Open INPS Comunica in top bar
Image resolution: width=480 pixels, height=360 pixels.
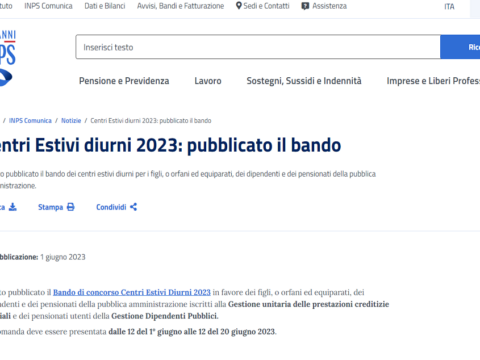click(x=48, y=6)
